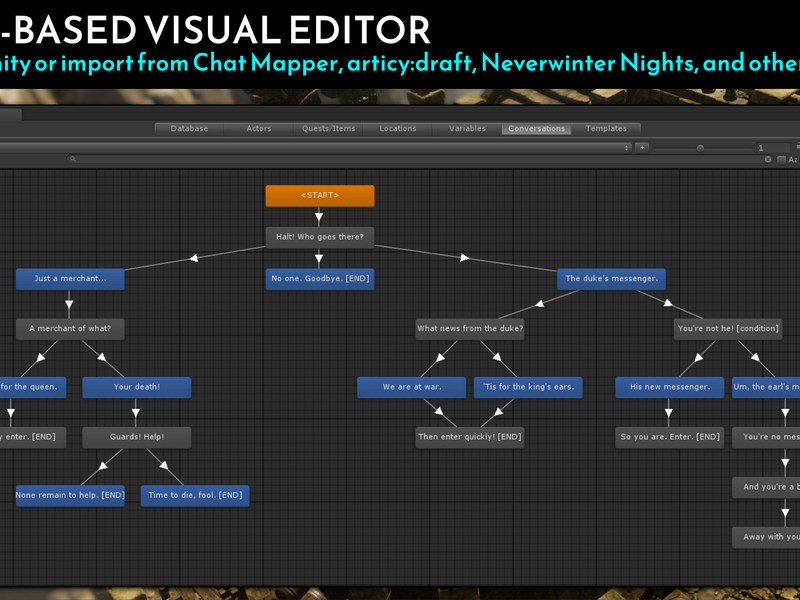Toggle the Aa case-sensitive checkbox

[x=781, y=160]
